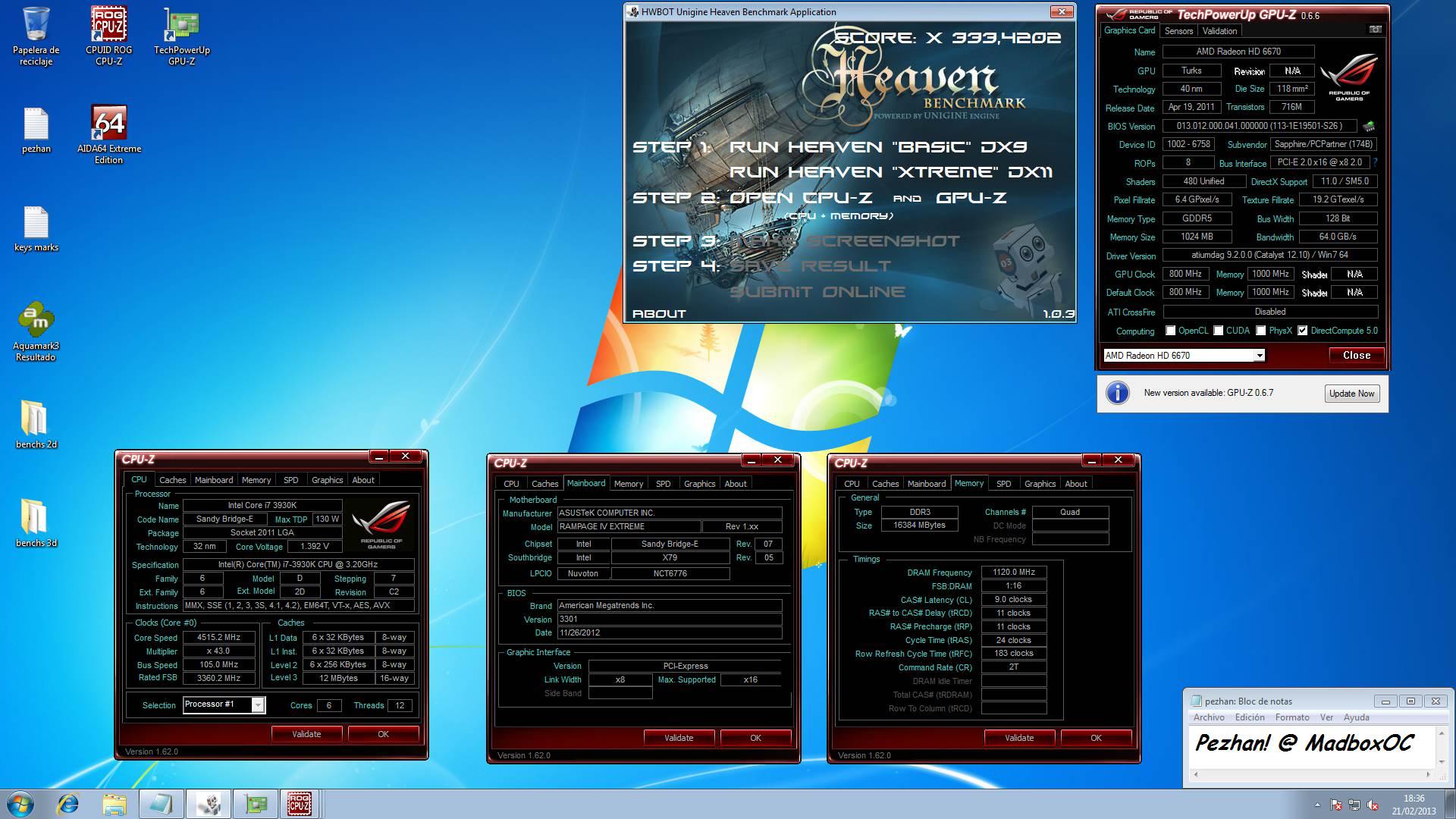
Task: Click the mainboard Model field RAMPAGE IV EXTREME
Action: (x=629, y=527)
